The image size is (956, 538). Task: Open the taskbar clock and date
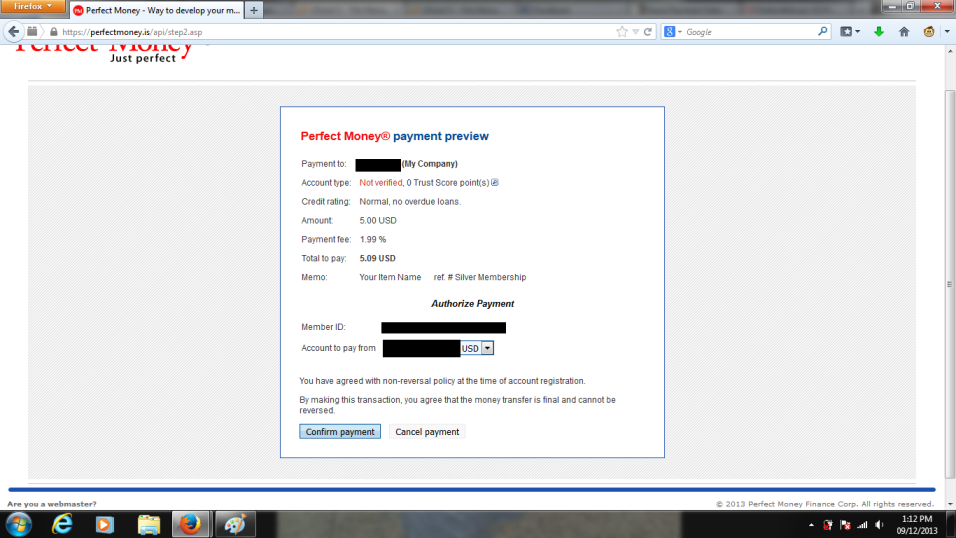[916, 525]
